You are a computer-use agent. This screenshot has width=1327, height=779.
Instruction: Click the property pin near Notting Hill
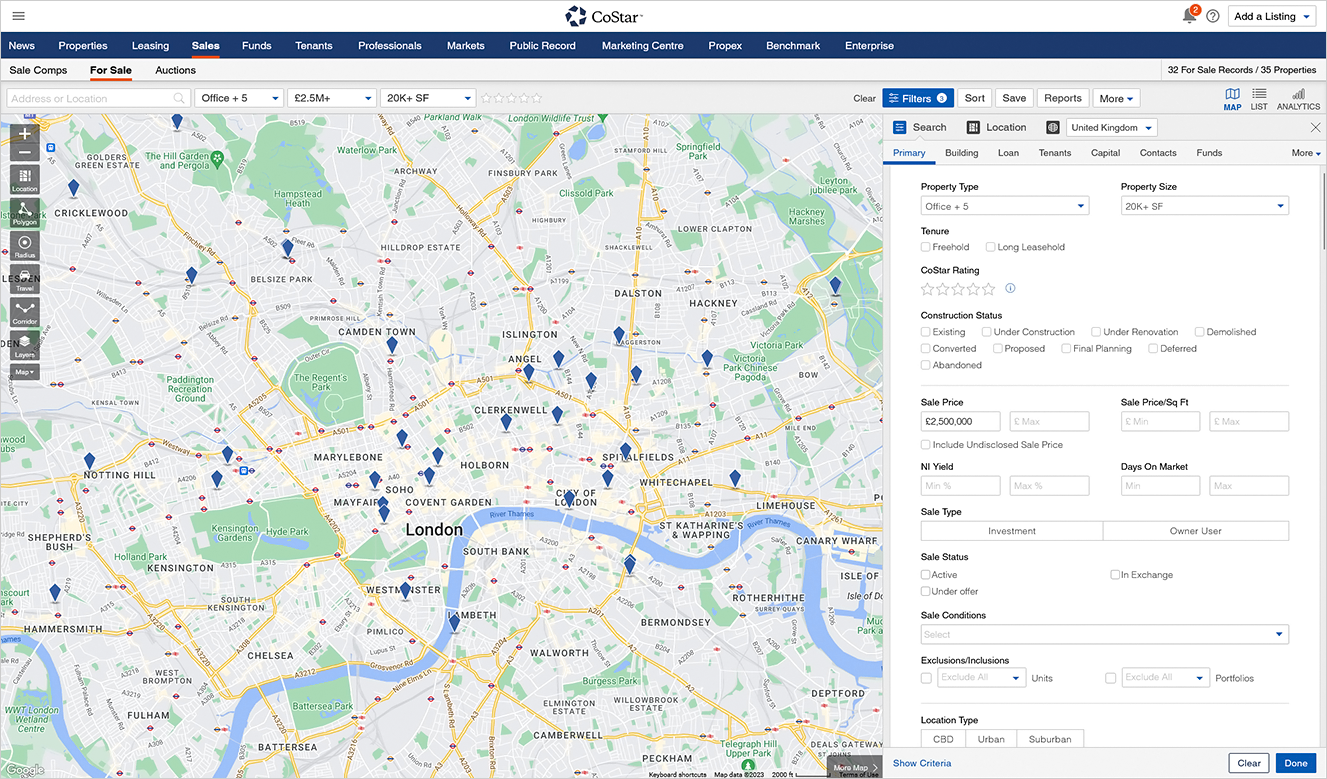tap(89, 461)
